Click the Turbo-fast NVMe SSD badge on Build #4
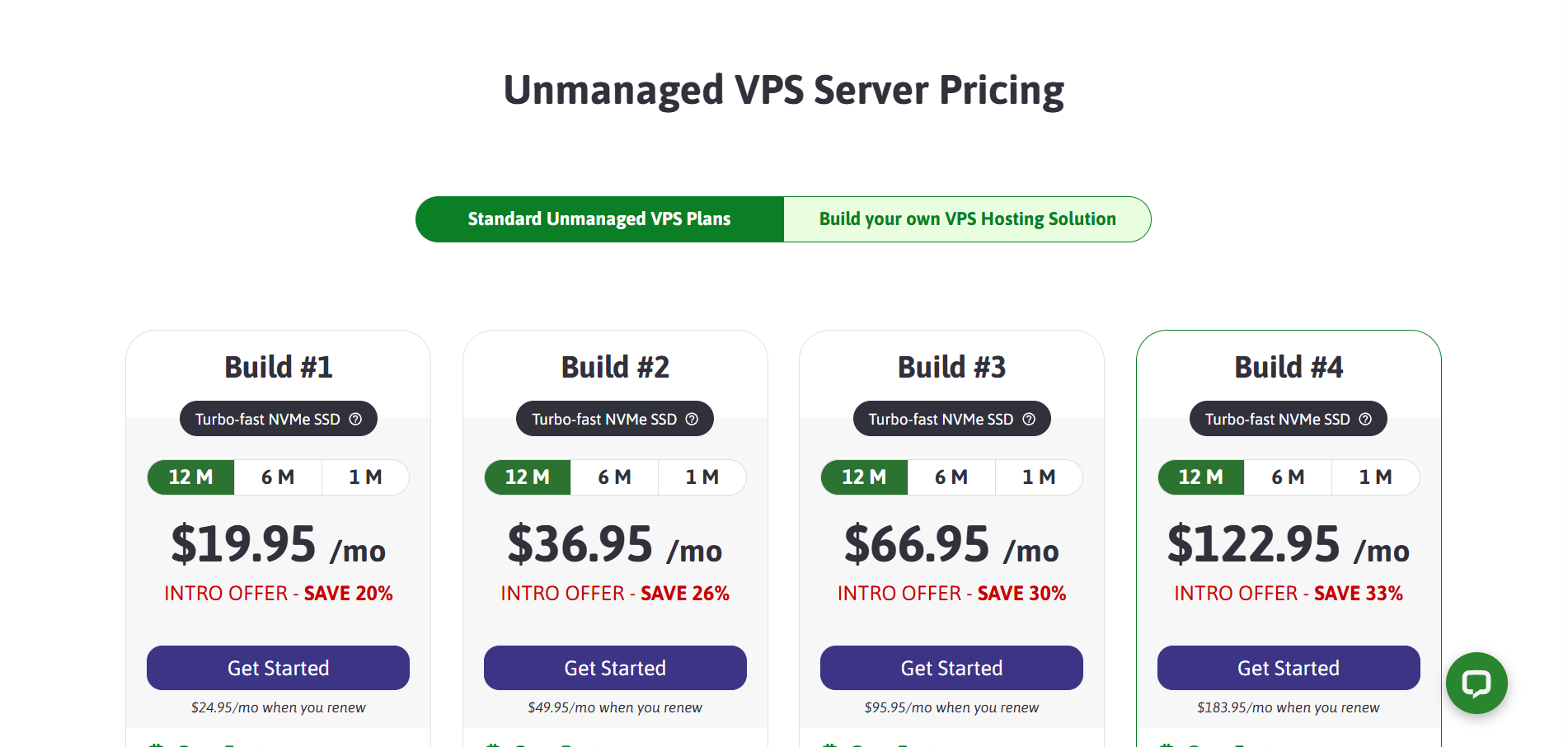The width and height of the screenshot is (1568, 747). click(1277, 419)
